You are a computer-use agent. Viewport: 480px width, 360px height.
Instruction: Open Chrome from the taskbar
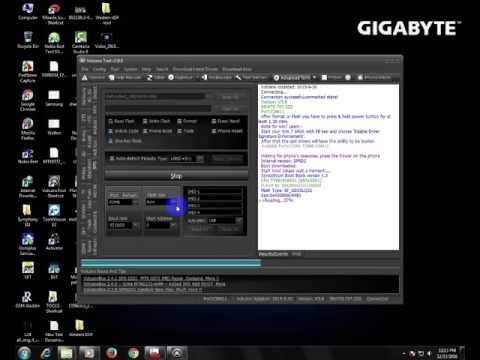(133, 353)
